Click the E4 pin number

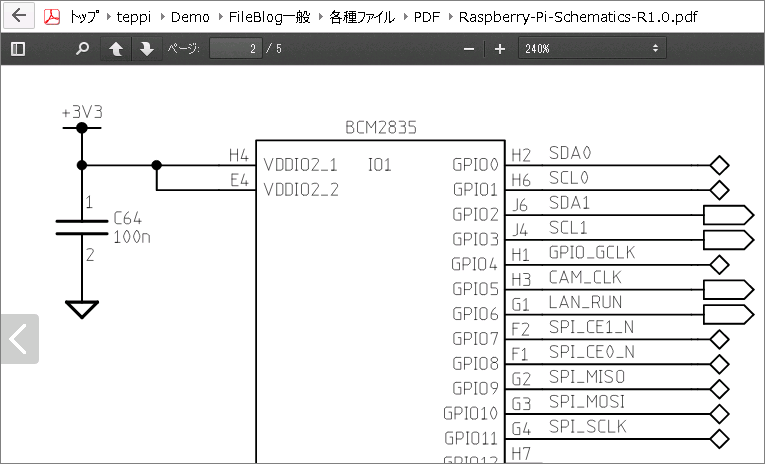[239, 180]
